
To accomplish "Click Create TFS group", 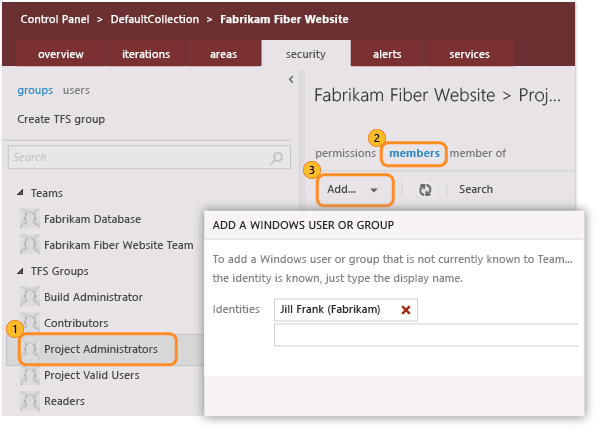I will [61, 119].
